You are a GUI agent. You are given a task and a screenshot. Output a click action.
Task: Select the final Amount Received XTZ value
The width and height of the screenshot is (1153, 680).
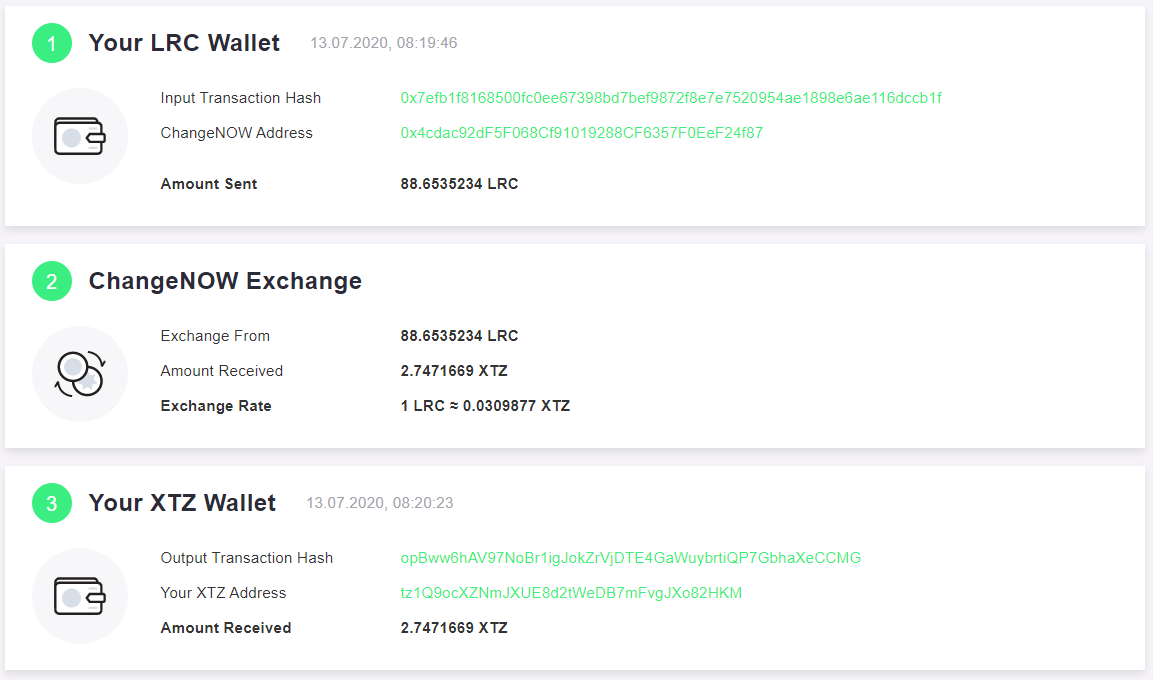[454, 628]
